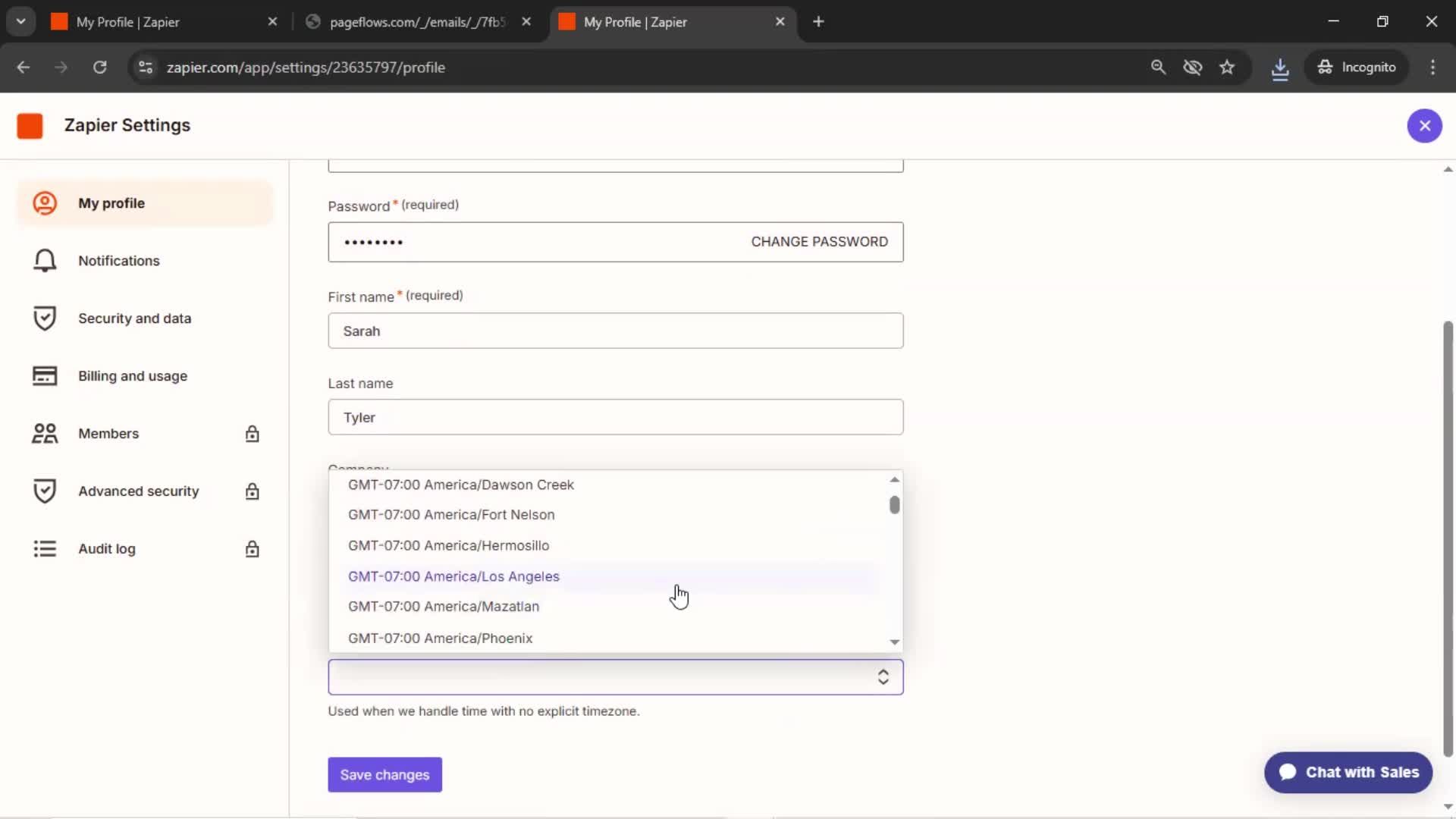Image resolution: width=1456 pixels, height=819 pixels.
Task: Open Notifications settings section
Action: (145, 261)
